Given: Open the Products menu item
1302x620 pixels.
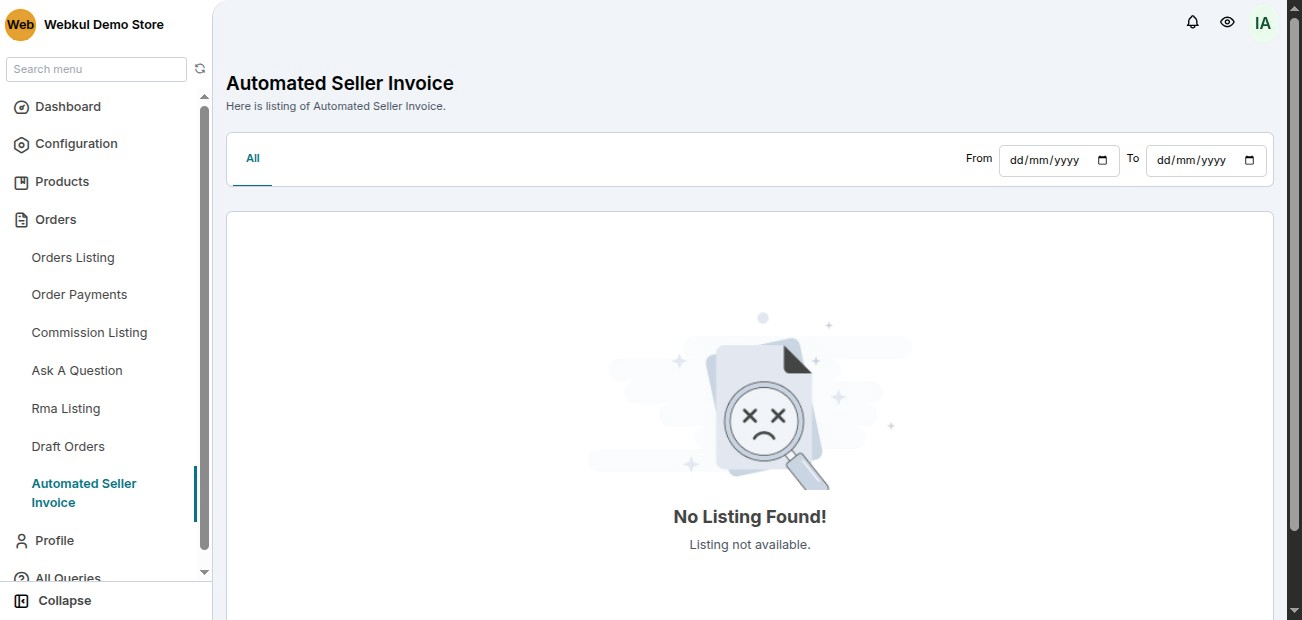Looking at the screenshot, I should pos(62,182).
